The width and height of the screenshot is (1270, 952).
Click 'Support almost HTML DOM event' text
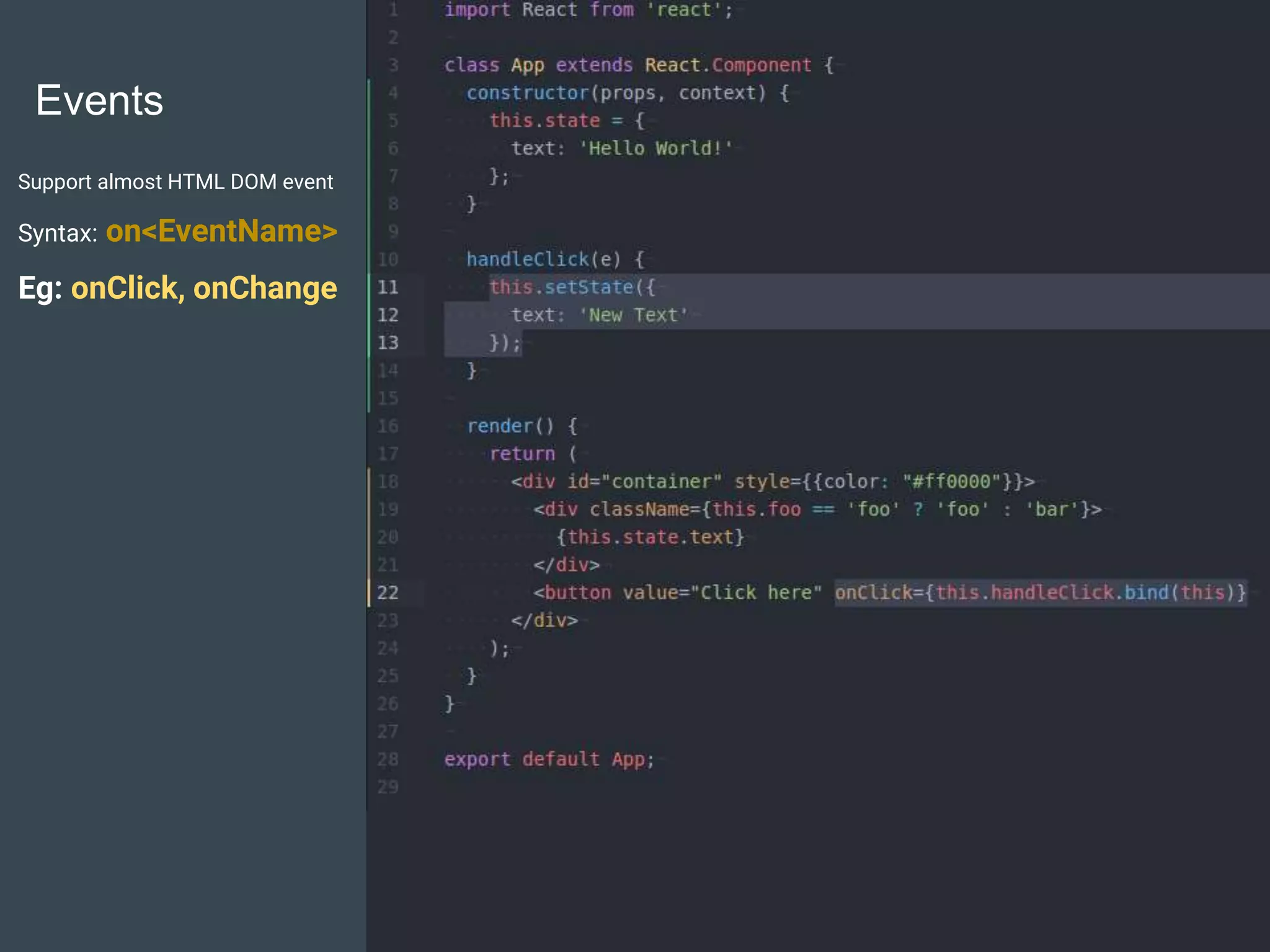click(175, 182)
